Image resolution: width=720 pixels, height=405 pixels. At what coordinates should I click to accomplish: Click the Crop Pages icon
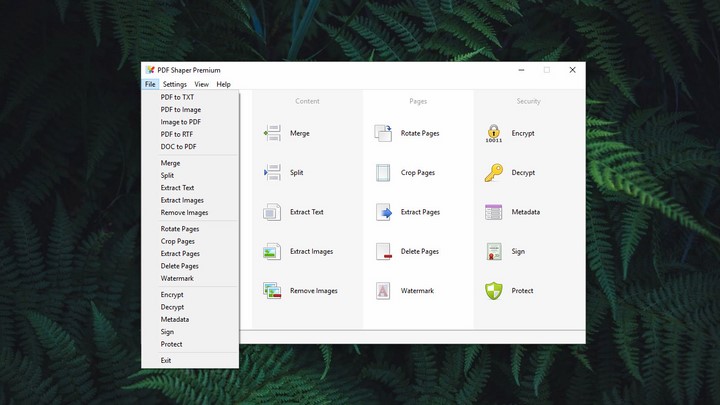point(383,173)
